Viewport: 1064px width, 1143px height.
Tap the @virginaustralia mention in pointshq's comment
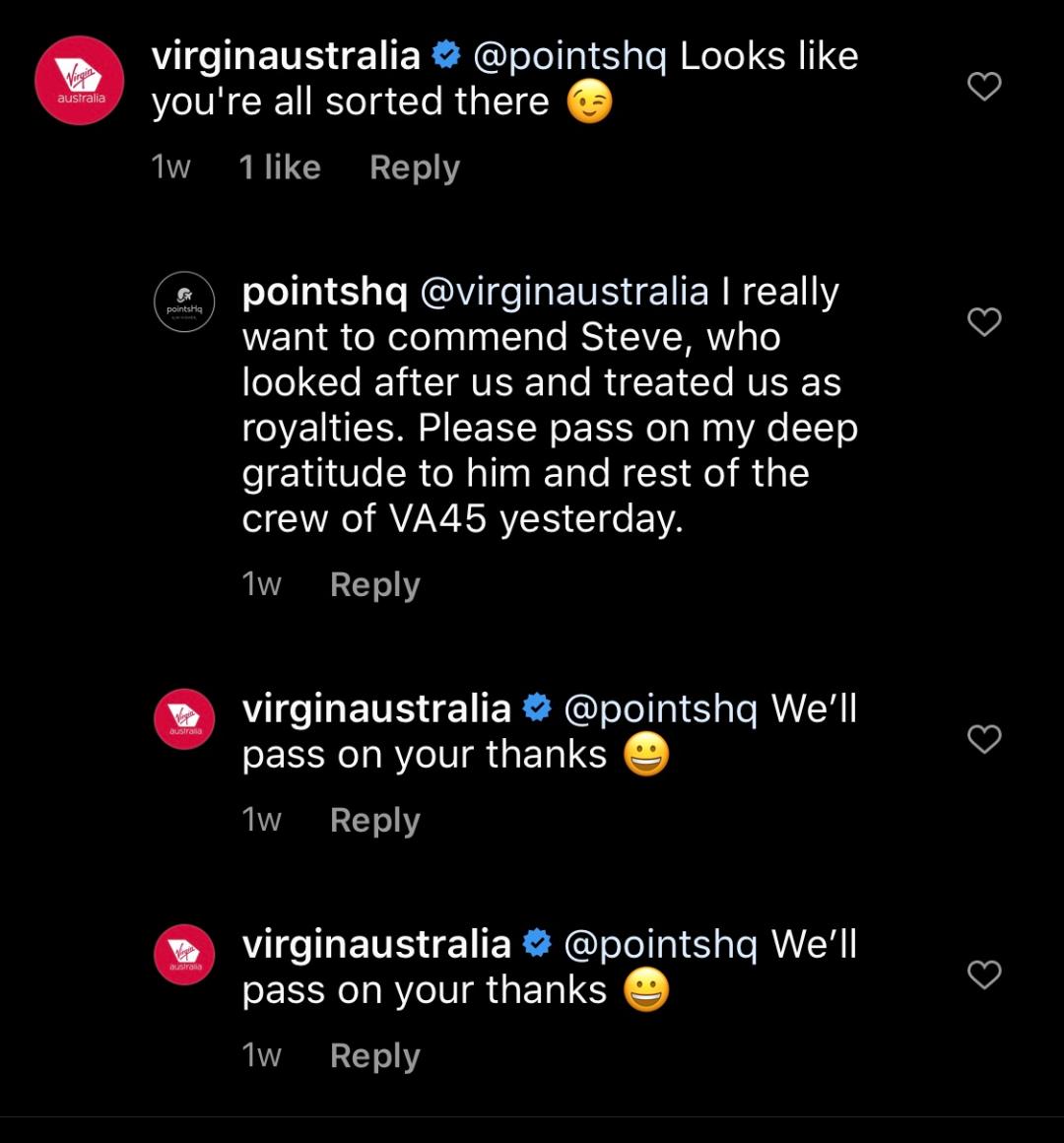[x=564, y=292]
